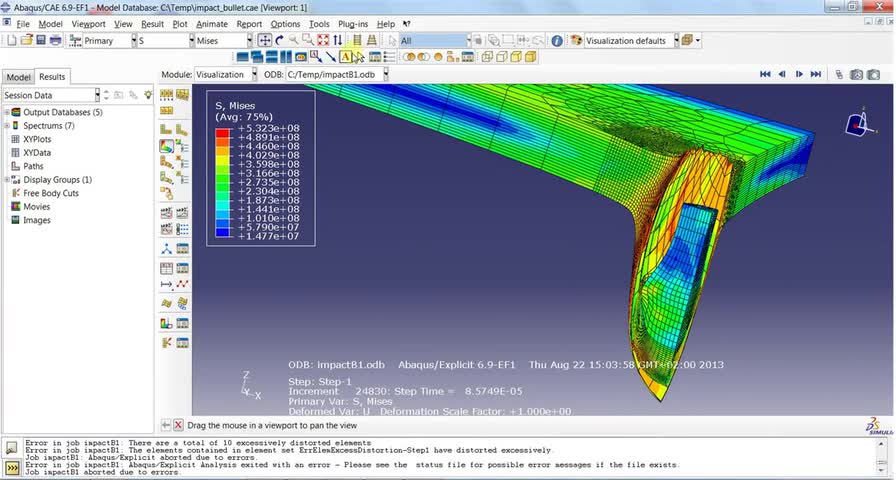Open the Viewport menu
This screenshot has width=896, height=480.
[x=89, y=24]
